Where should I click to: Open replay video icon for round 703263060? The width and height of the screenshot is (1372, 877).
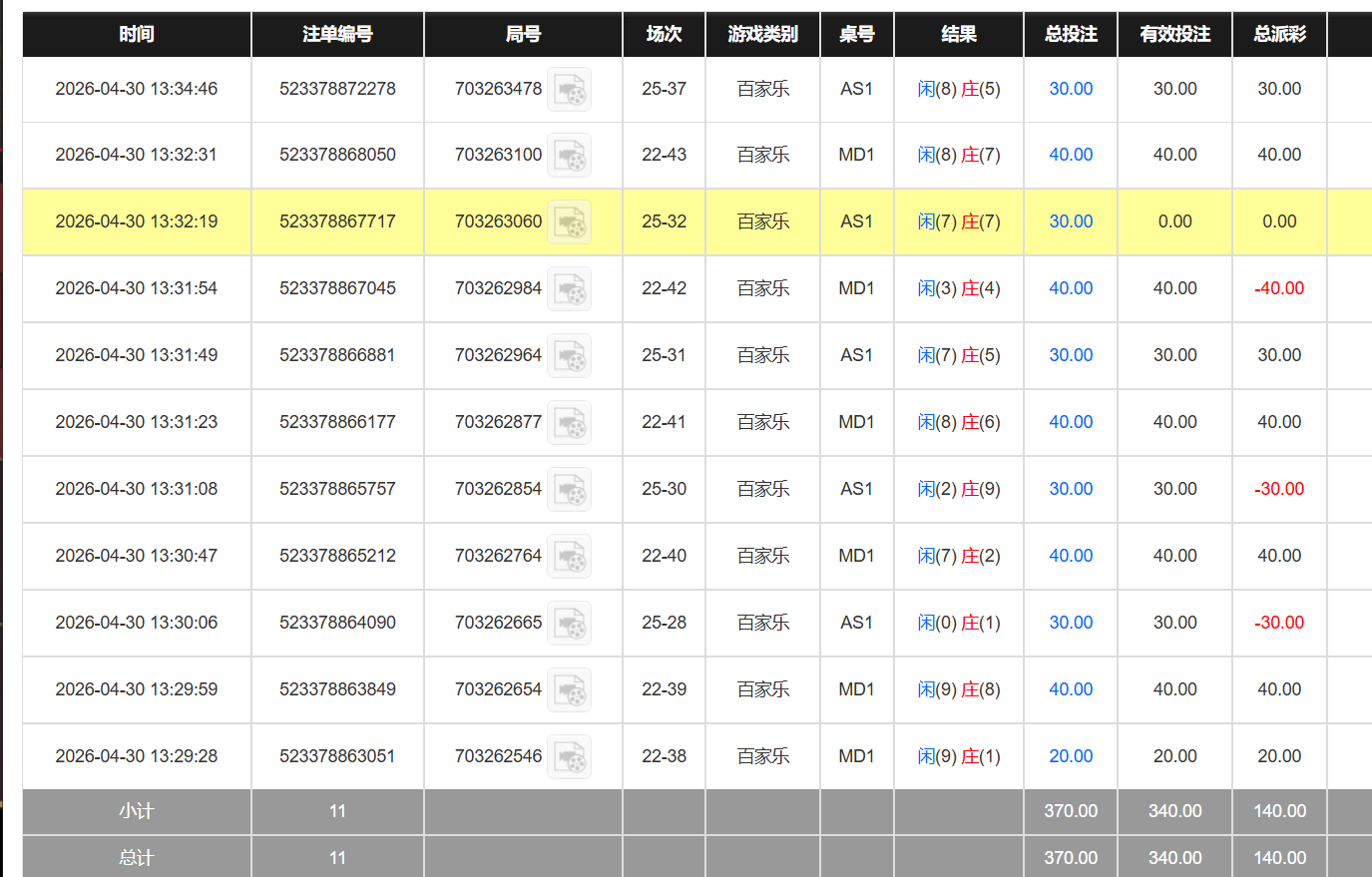pos(569,222)
